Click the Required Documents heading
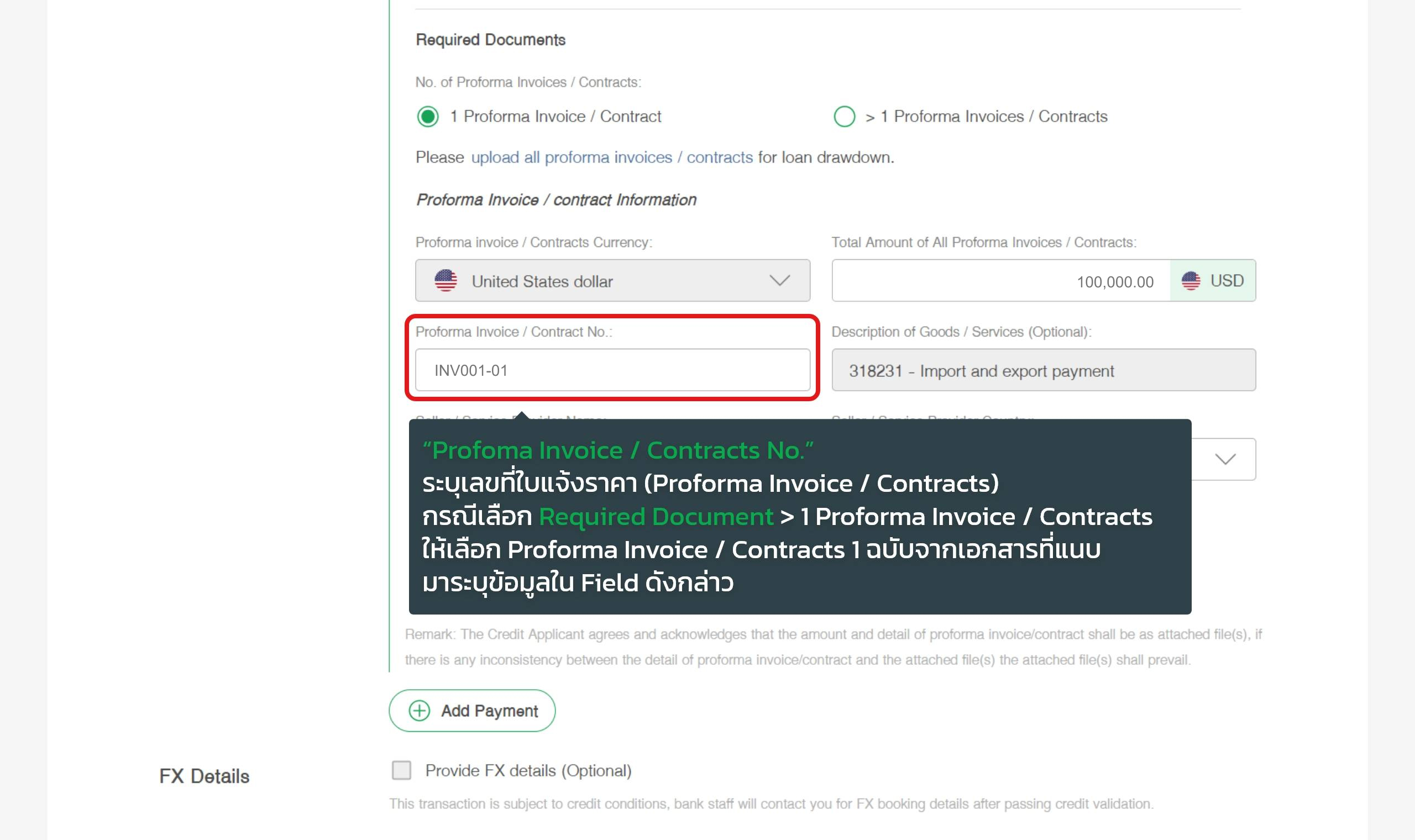Screen dimensions: 1415x840 point(490,40)
